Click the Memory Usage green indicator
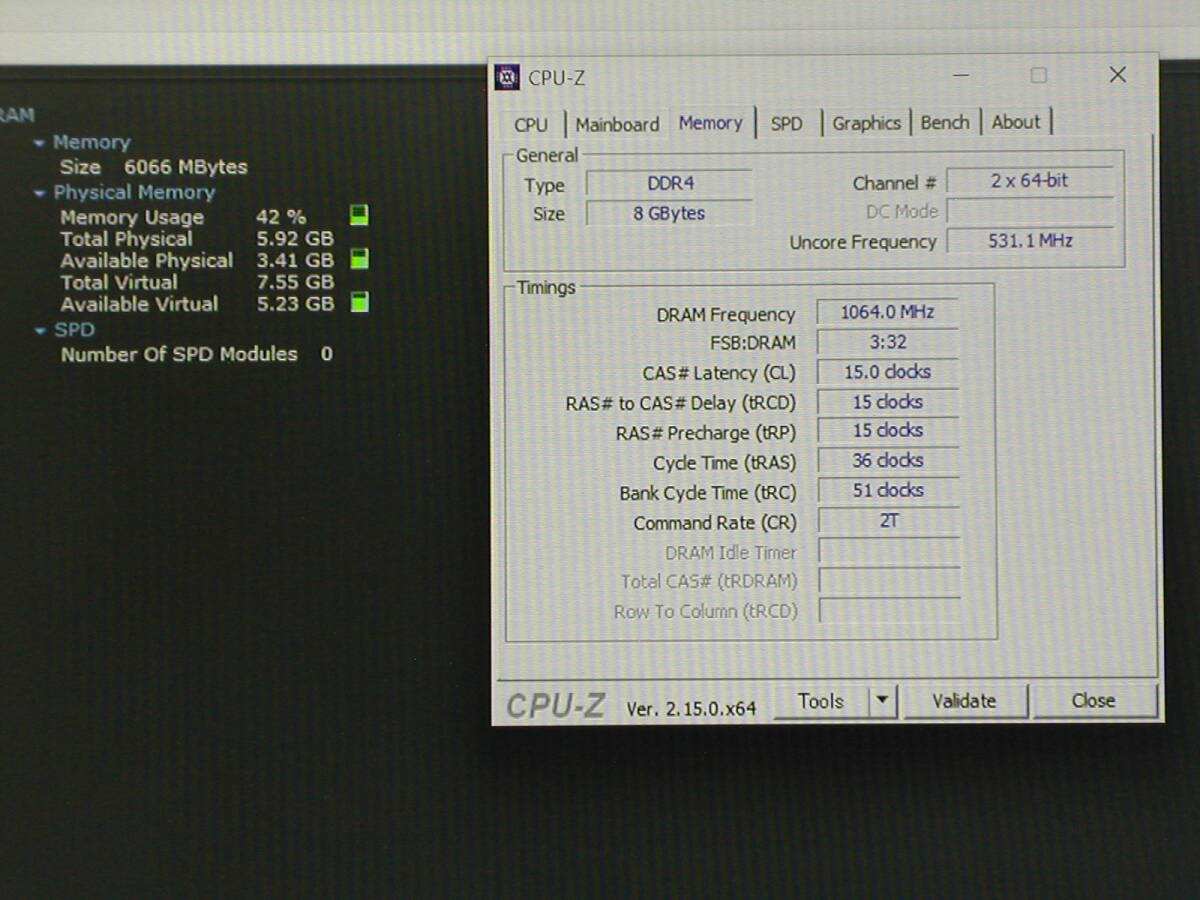The width and height of the screenshot is (1200, 900). pos(359,215)
